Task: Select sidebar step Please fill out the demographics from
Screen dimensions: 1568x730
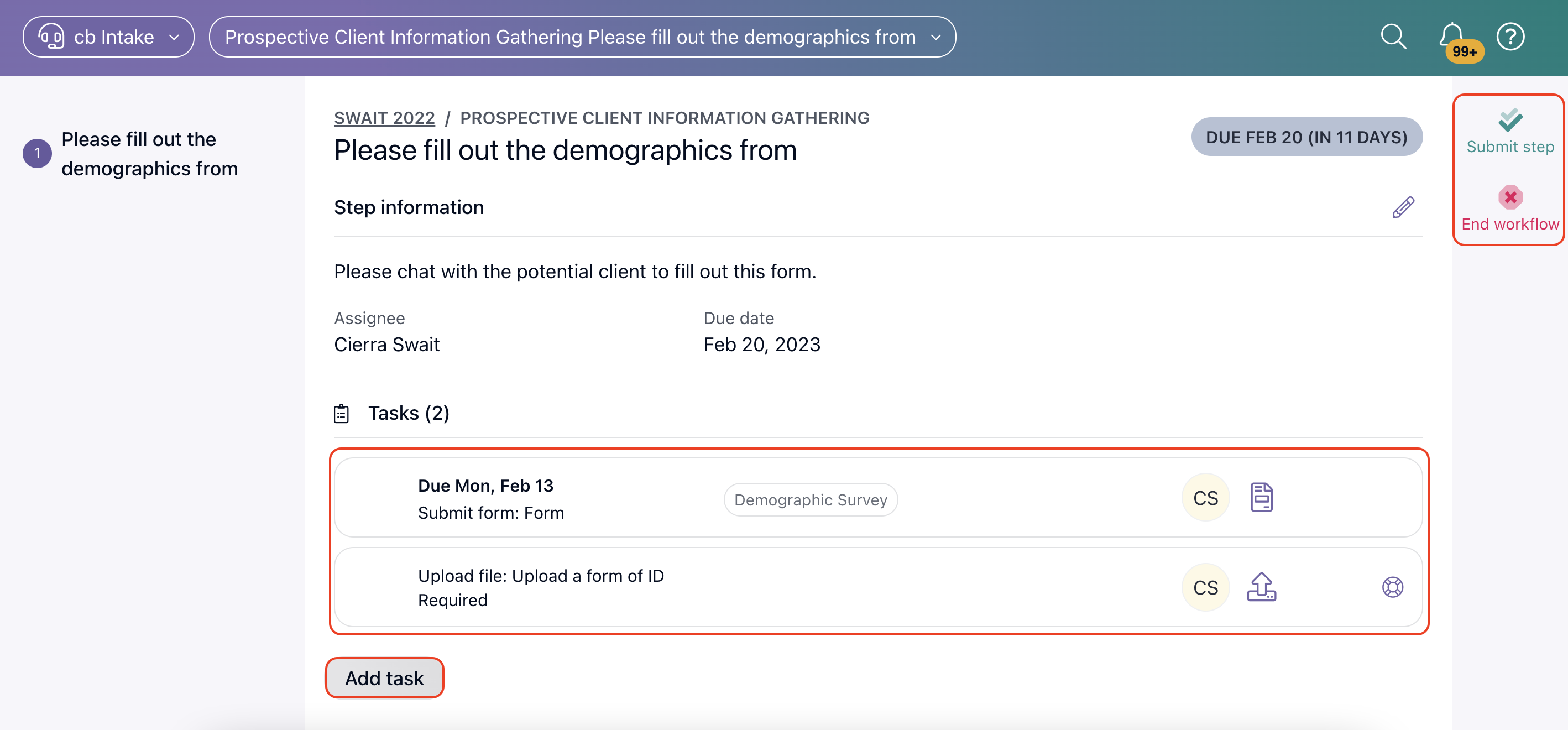Action: click(x=150, y=154)
